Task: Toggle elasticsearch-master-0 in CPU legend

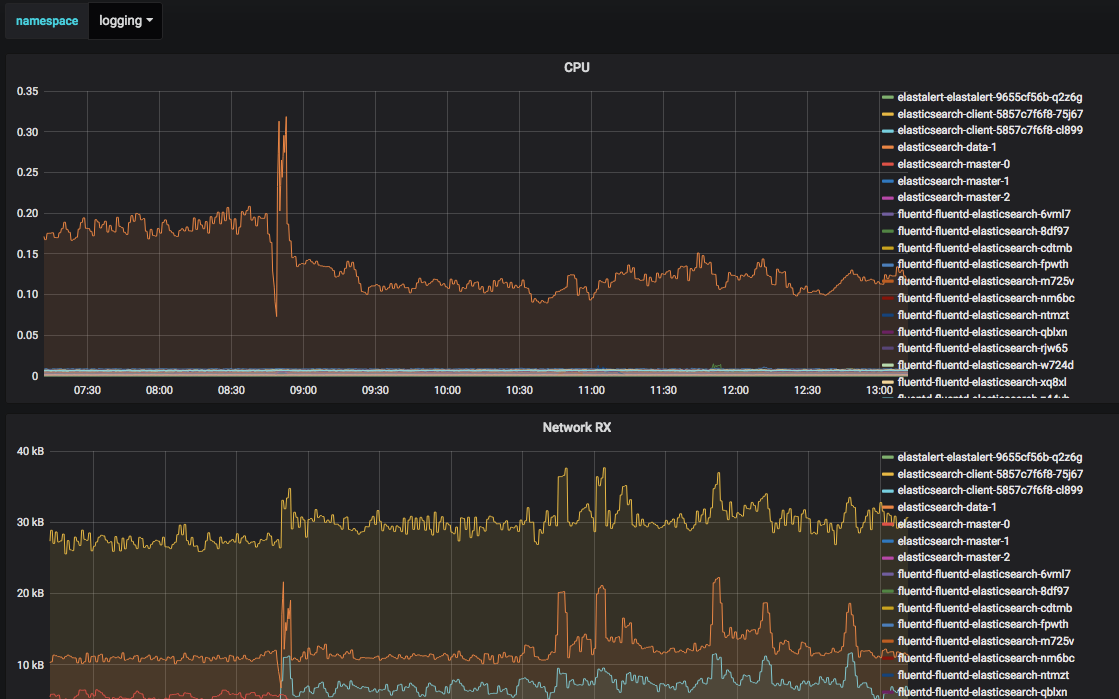Action: click(x=953, y=164)
